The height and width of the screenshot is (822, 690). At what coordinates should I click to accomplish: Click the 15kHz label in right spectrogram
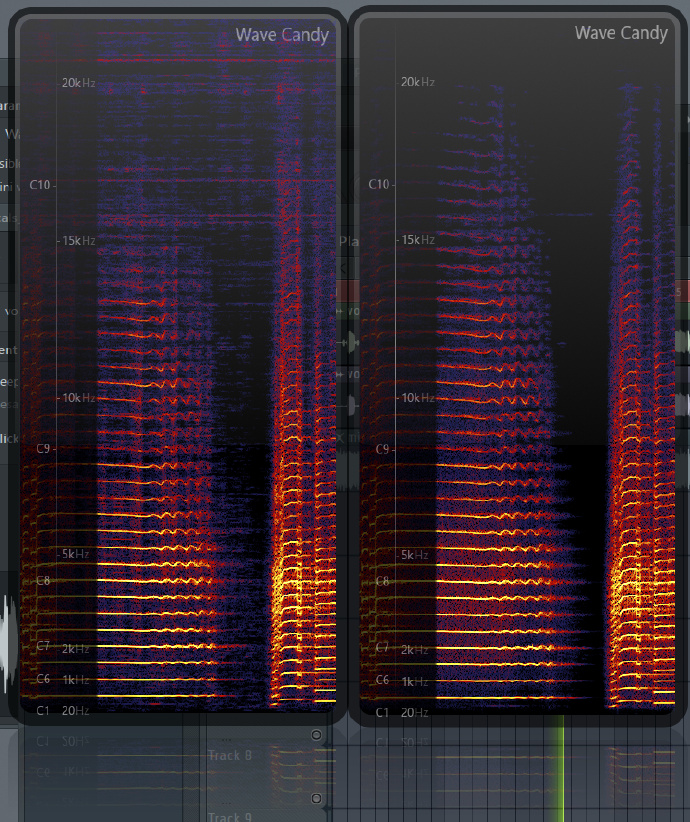click(x=417, y=240)
